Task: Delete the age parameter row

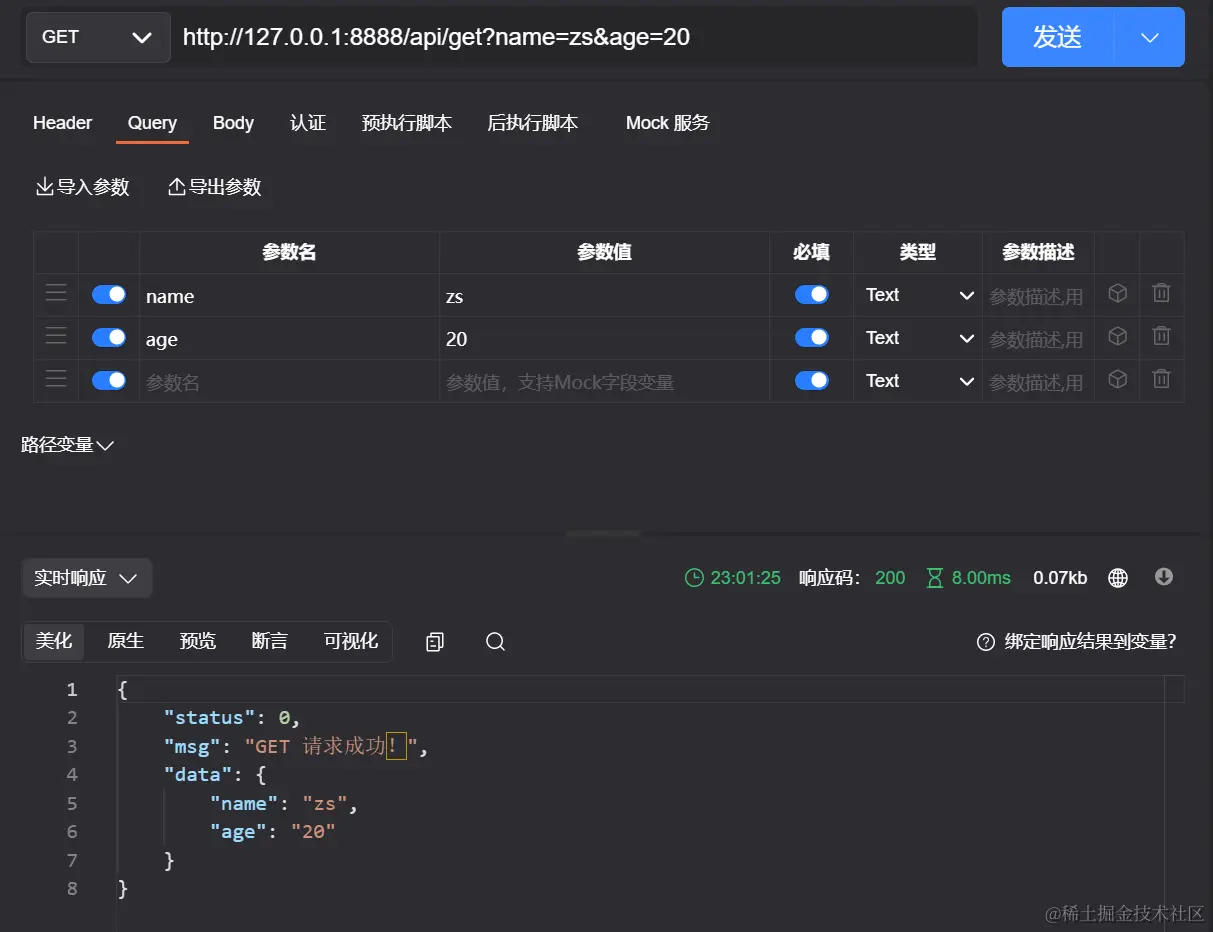Action: pos(1161,337)
